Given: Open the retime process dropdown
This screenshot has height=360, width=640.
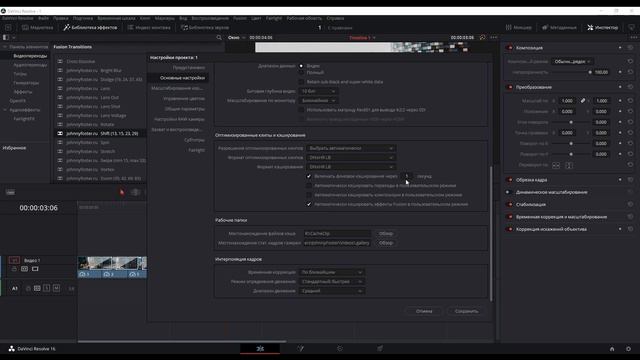Looking at the screenshot, I should click(331, 272).
